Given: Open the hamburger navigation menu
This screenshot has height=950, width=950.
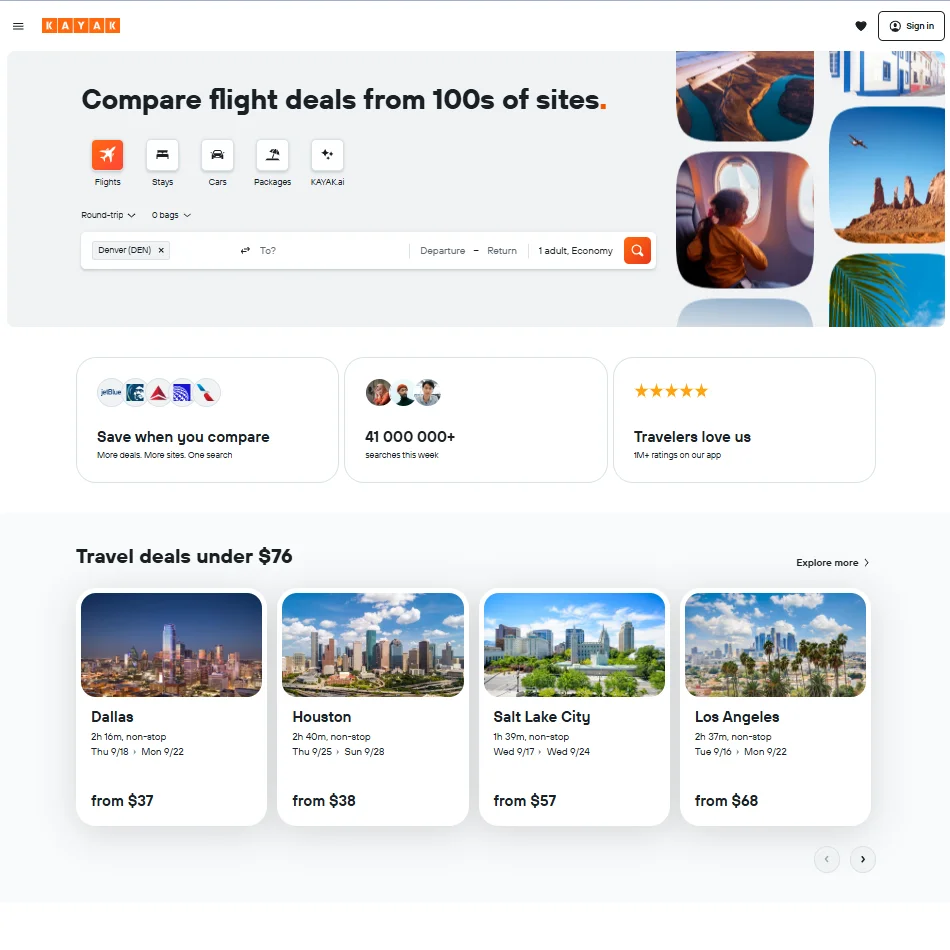Looking at the screenshot, I should pyautogui.click(x=18, y=26).
